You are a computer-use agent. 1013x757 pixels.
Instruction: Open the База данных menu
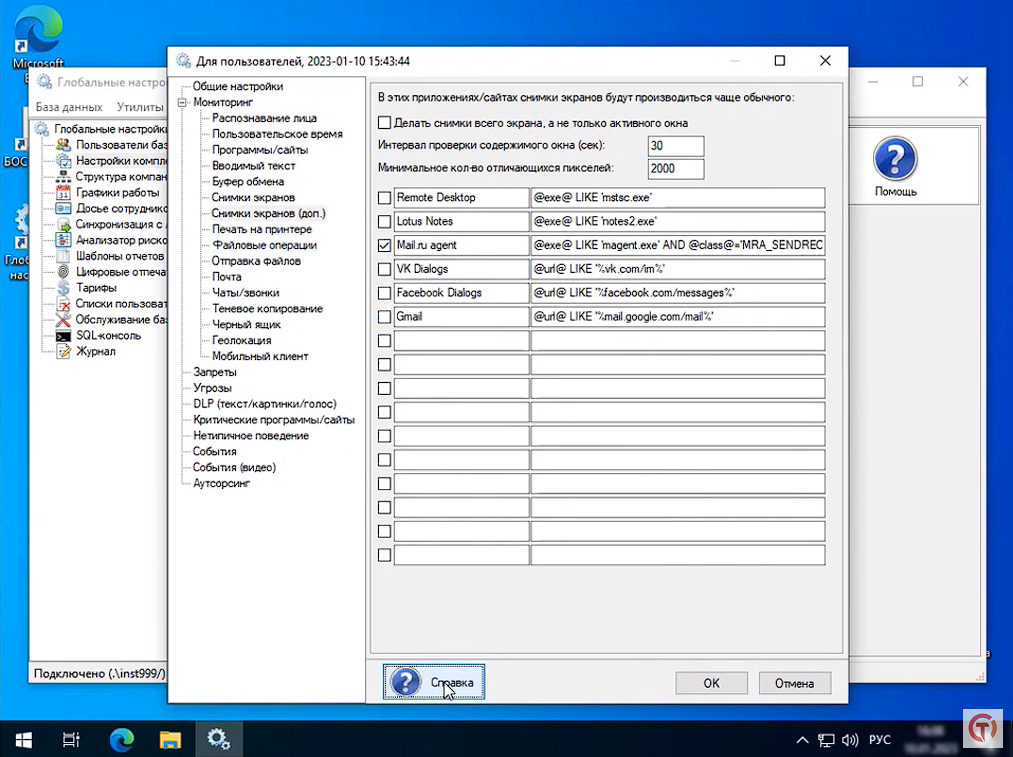coord(69,107)
